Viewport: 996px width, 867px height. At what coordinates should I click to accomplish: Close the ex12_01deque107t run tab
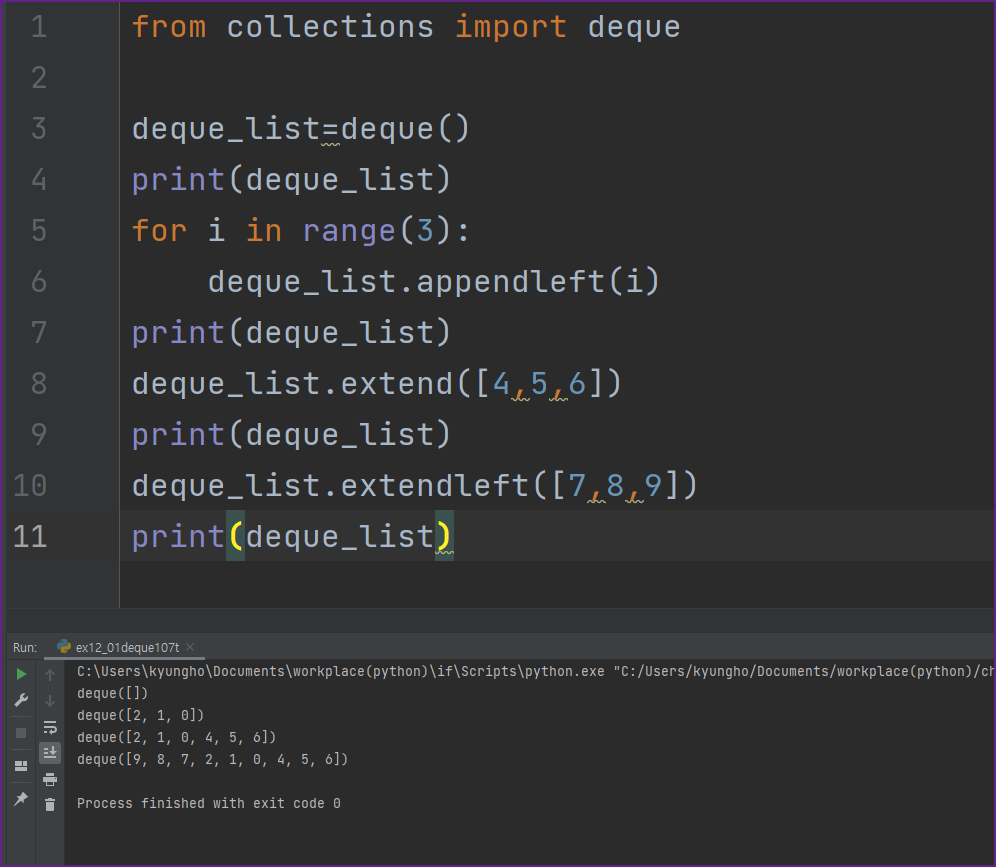(x=190, y=646)
